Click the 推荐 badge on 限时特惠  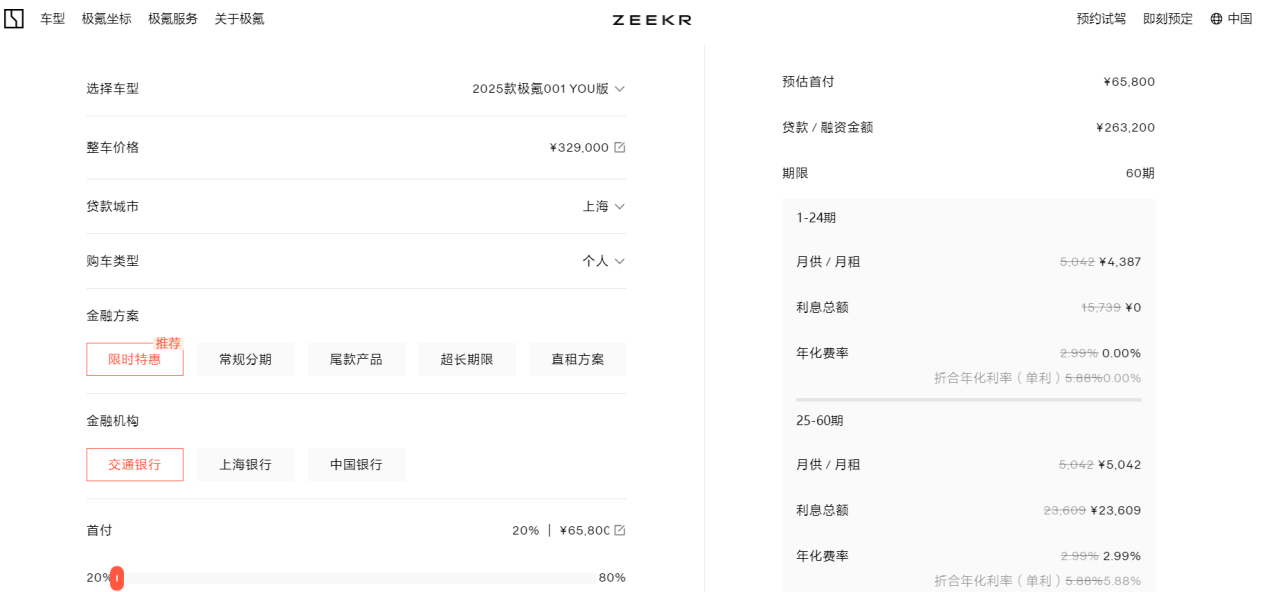coord(168,343)
